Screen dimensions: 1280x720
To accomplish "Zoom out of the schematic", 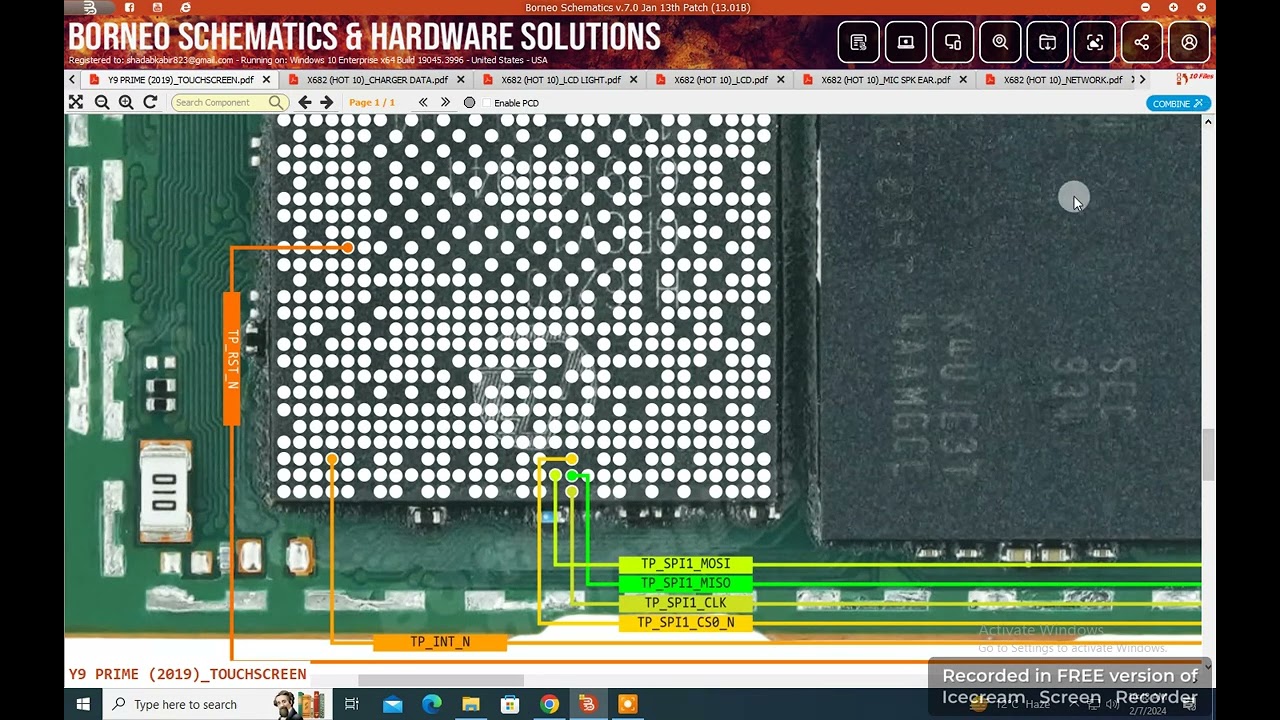I will point(102,102).
